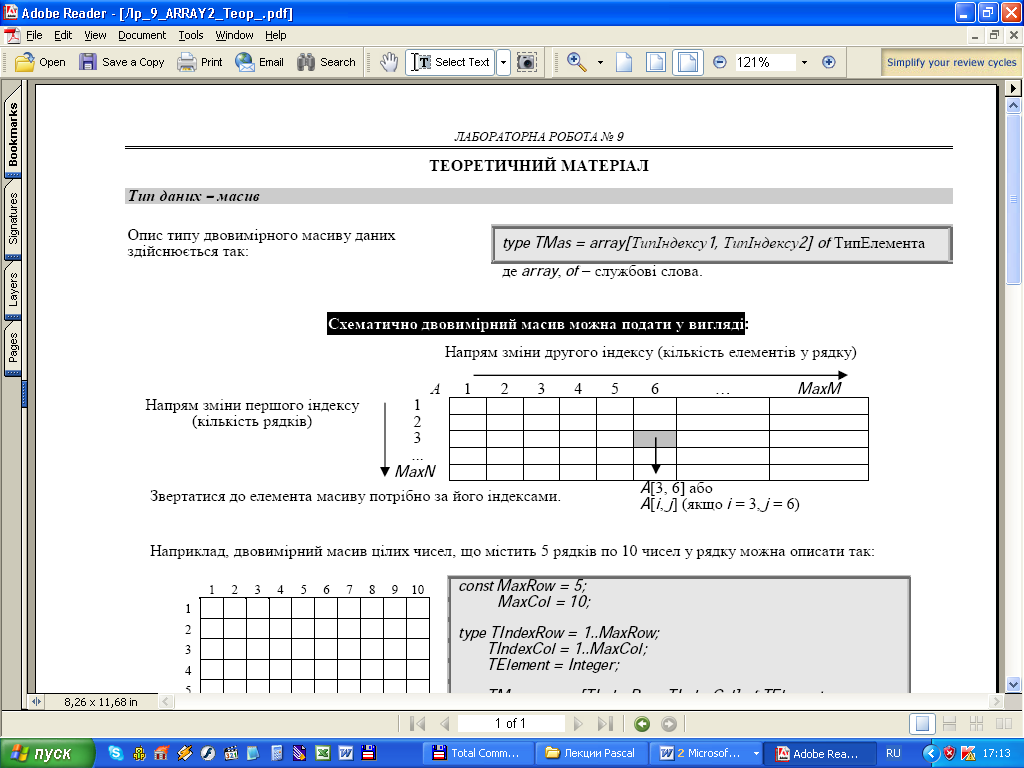Screen dimensions: 1024x768
Task: Open the Help menu
Action: 276,35
